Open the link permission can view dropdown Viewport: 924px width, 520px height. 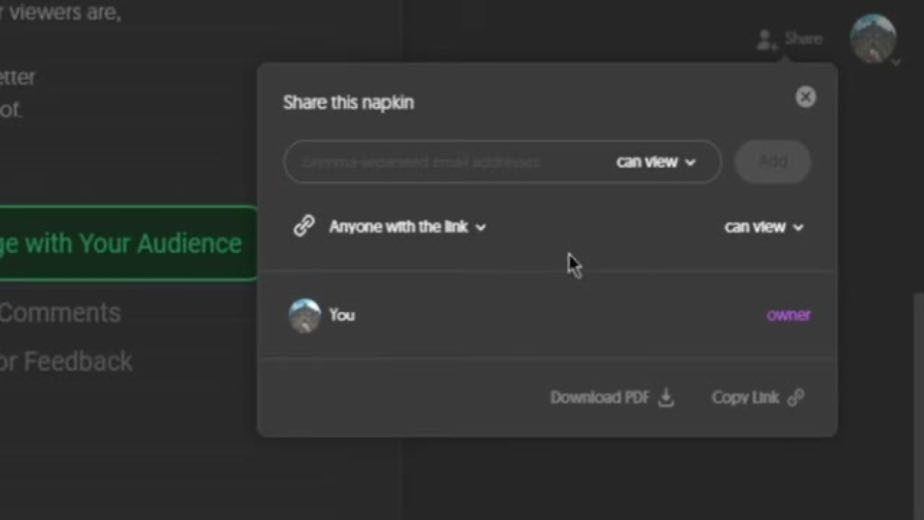[x=764, y=227]
